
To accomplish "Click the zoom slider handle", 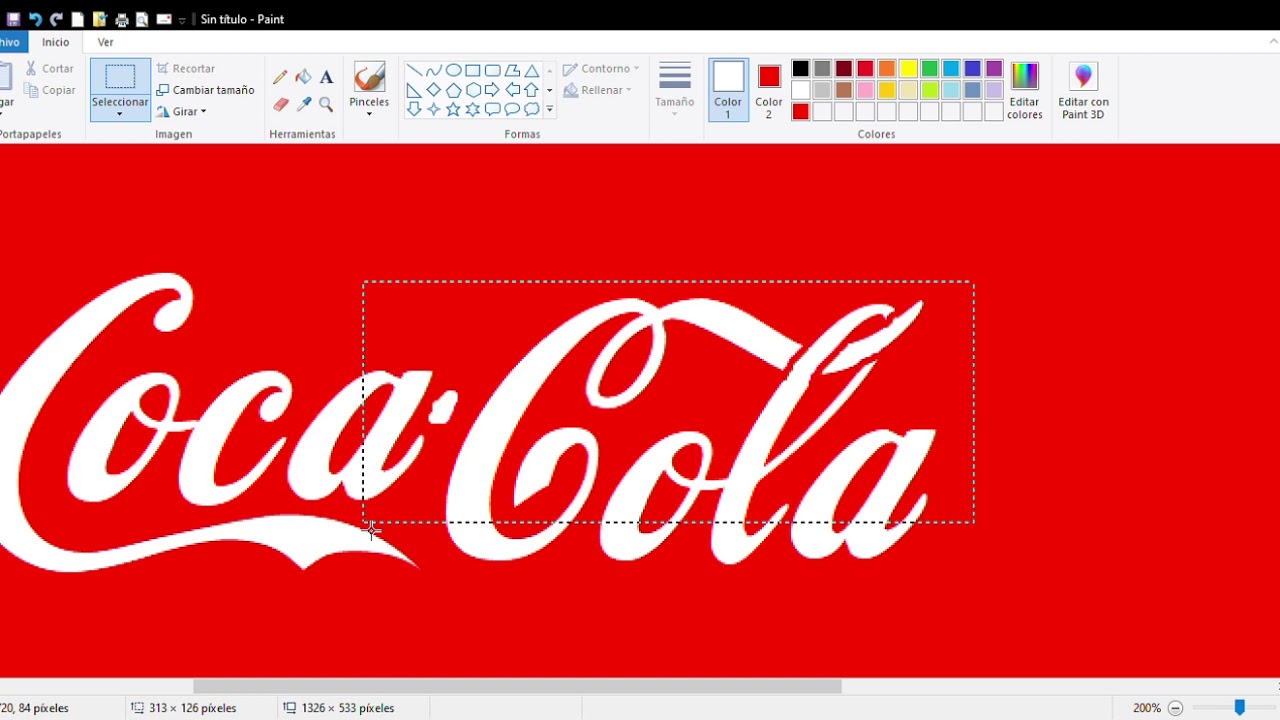I will [1239, 708].
